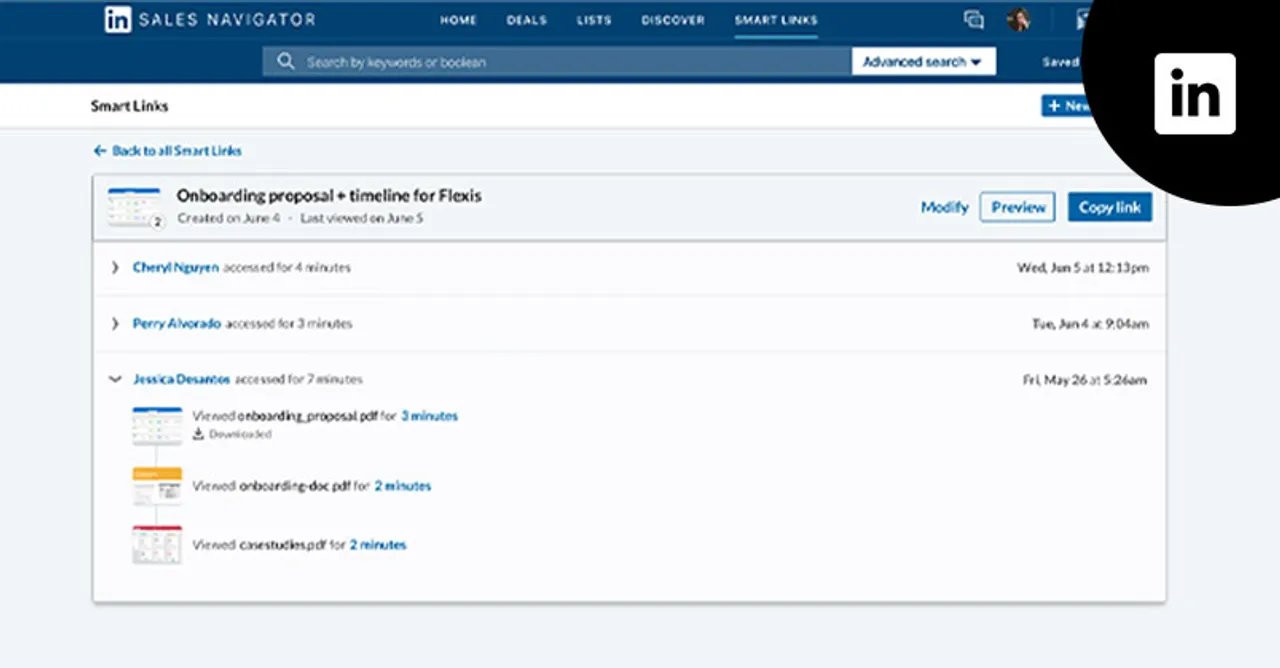Click the keyword search field

pos(557,61)
